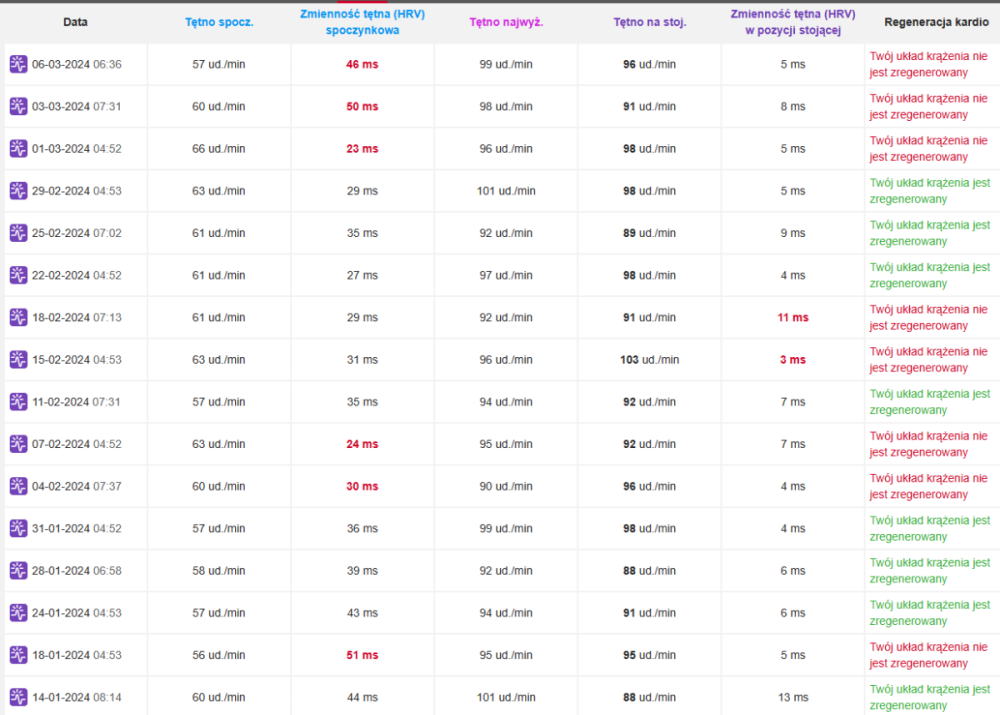The image size is (1000, 715).
Task: Click the Tętno na stoj. header
Action: click(x=650, y=22)
